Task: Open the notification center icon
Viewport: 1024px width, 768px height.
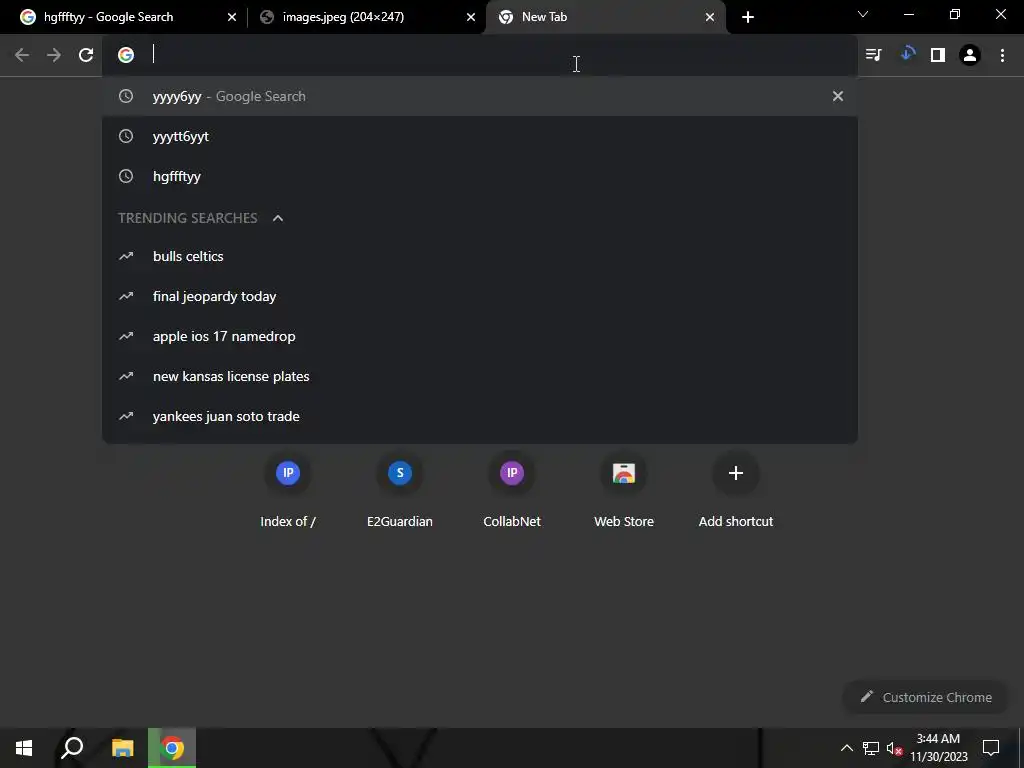Action: [991, 748]
